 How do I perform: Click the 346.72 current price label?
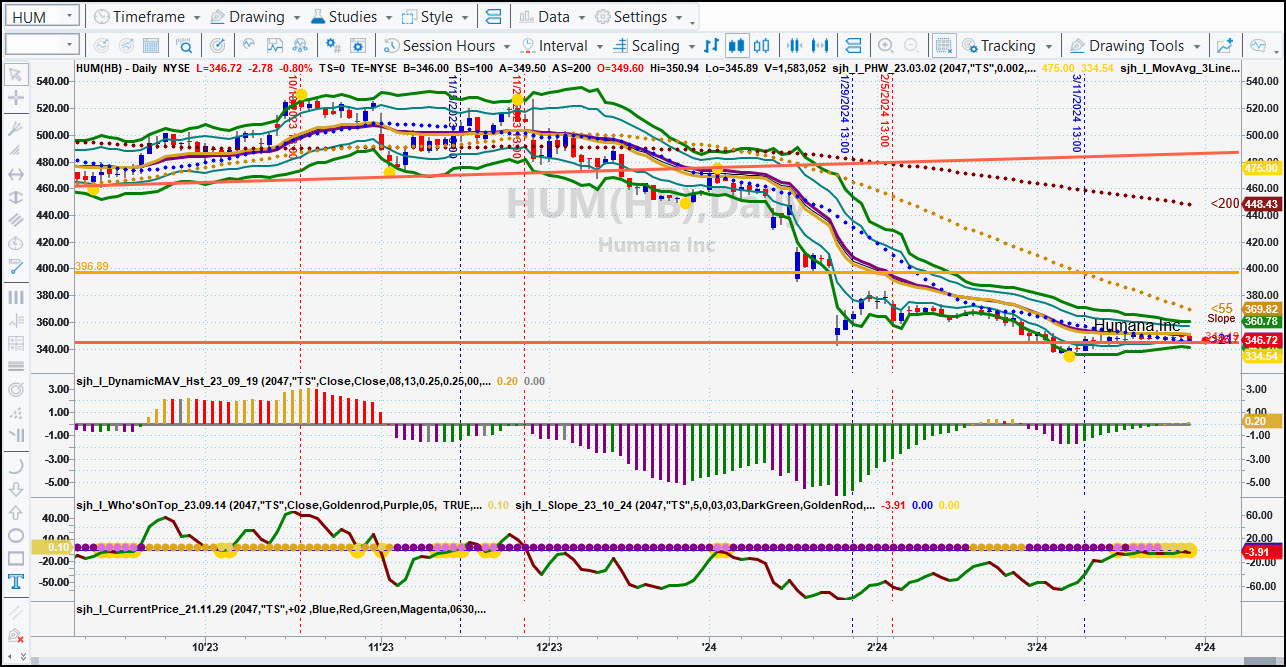tap(1261, 341)
